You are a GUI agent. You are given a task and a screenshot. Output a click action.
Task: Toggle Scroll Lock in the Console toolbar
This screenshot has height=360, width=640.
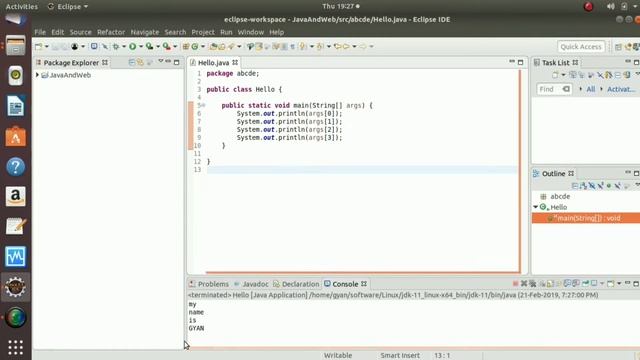550,284
